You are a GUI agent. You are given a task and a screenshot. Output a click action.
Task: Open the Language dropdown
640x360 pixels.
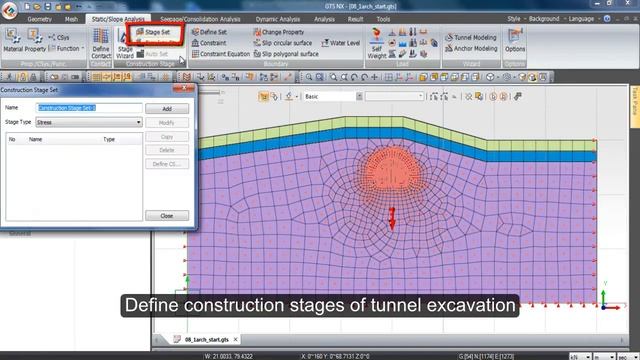tap(584, 19)
